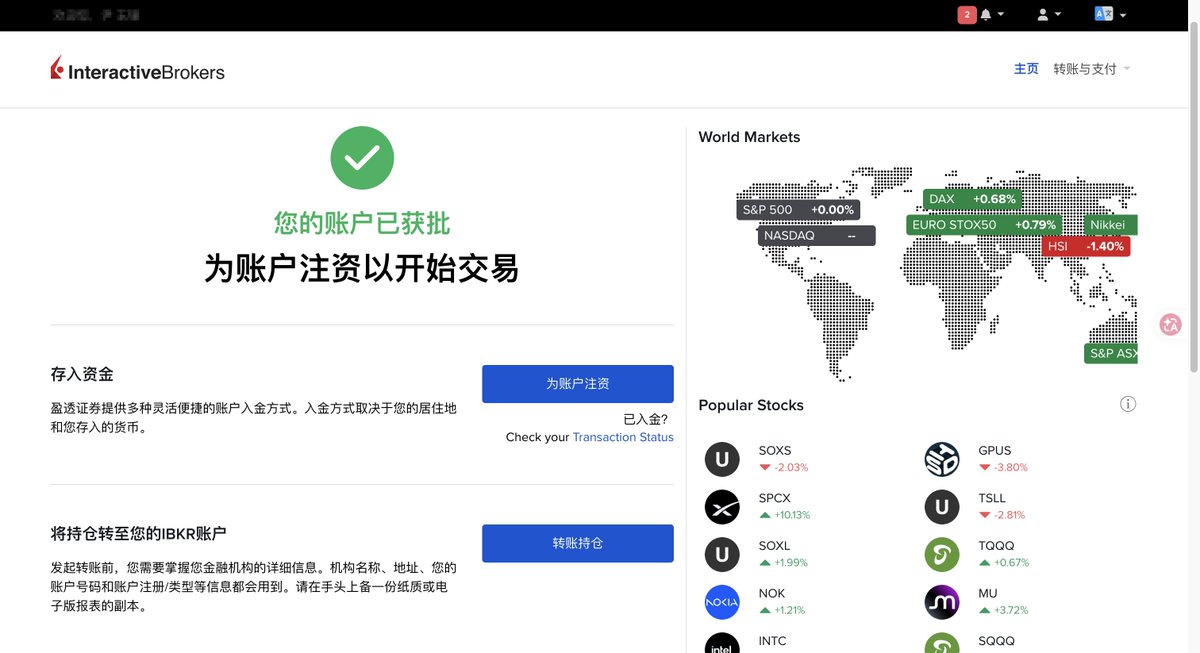Expand the notifications dropdown arrow

click(1001, 15)
